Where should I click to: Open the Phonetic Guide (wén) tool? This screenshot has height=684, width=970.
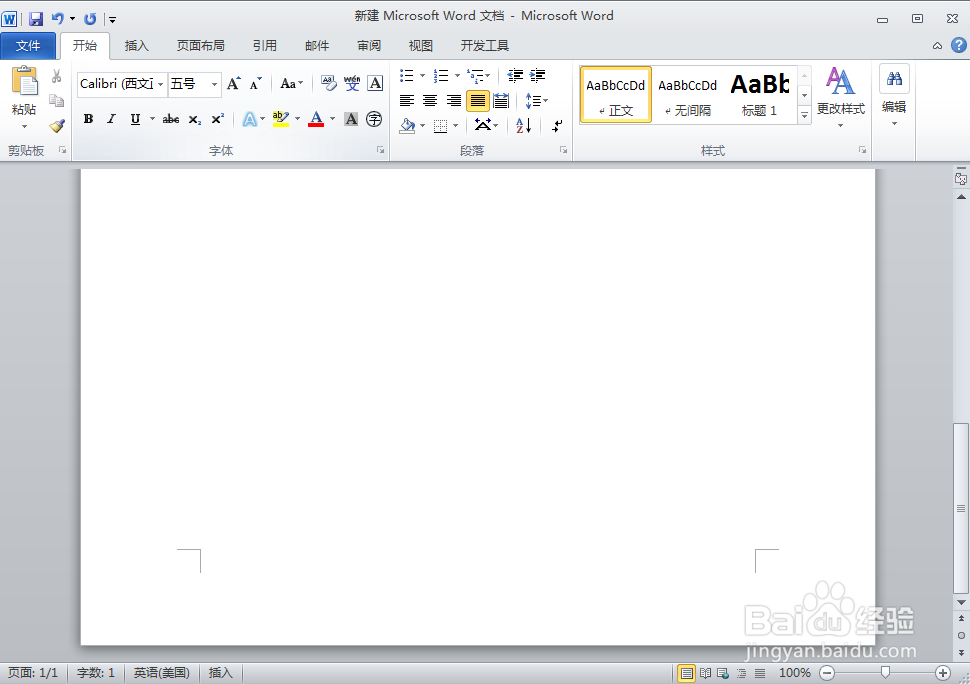[x=352, y=83]
